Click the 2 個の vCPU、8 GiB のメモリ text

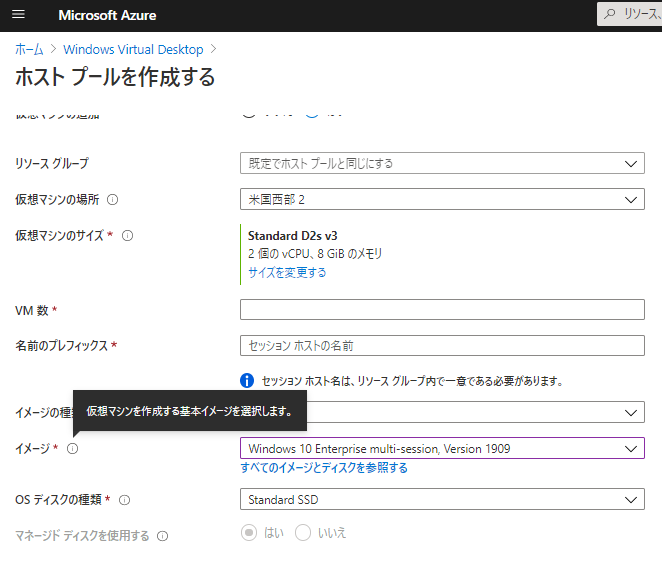(x=315, y=254)
